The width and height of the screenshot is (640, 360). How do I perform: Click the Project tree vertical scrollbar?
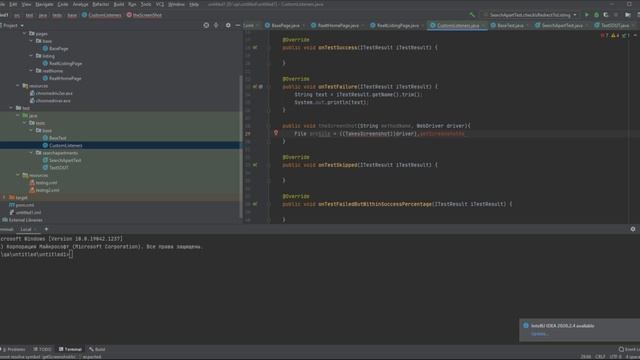tap(241, 146)
